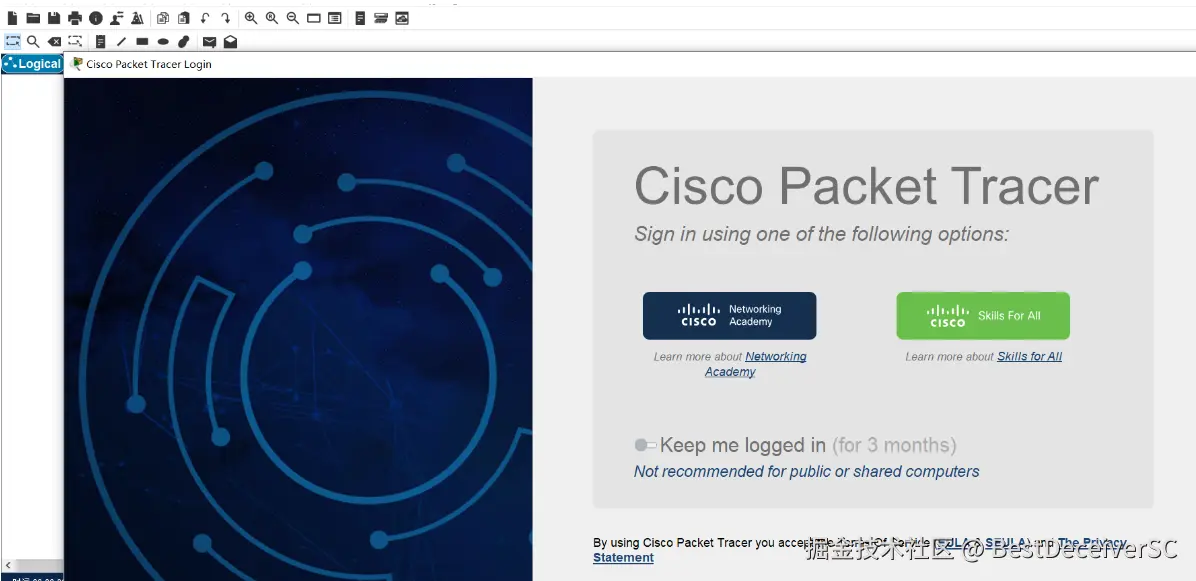
Task: Open the Custom Devices dialog icon
Action: tap(334, 18)
